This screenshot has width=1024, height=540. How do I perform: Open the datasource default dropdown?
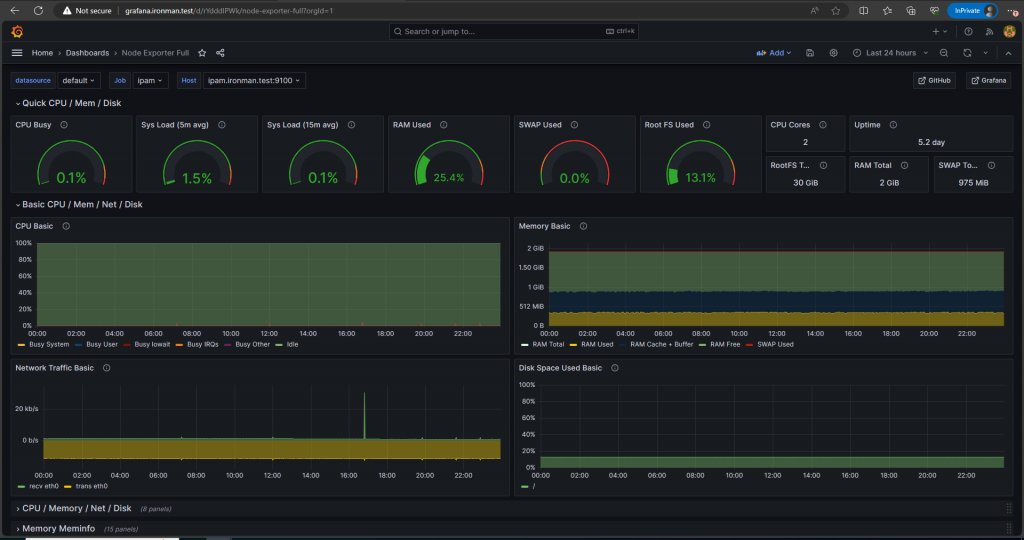tap(79, 80)
